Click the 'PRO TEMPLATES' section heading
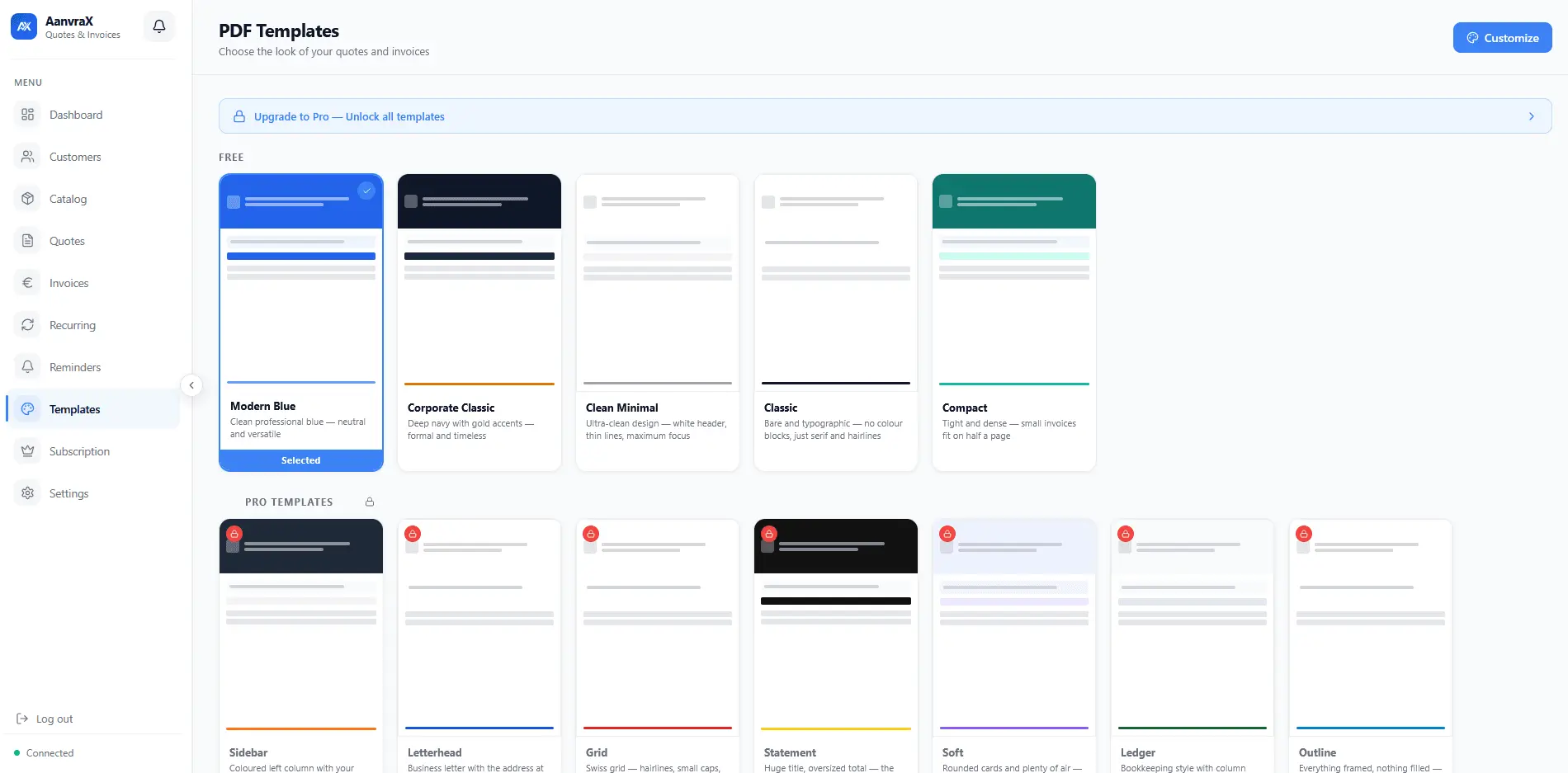Viewport: 1568px width, 773px height. pos(289,502)
